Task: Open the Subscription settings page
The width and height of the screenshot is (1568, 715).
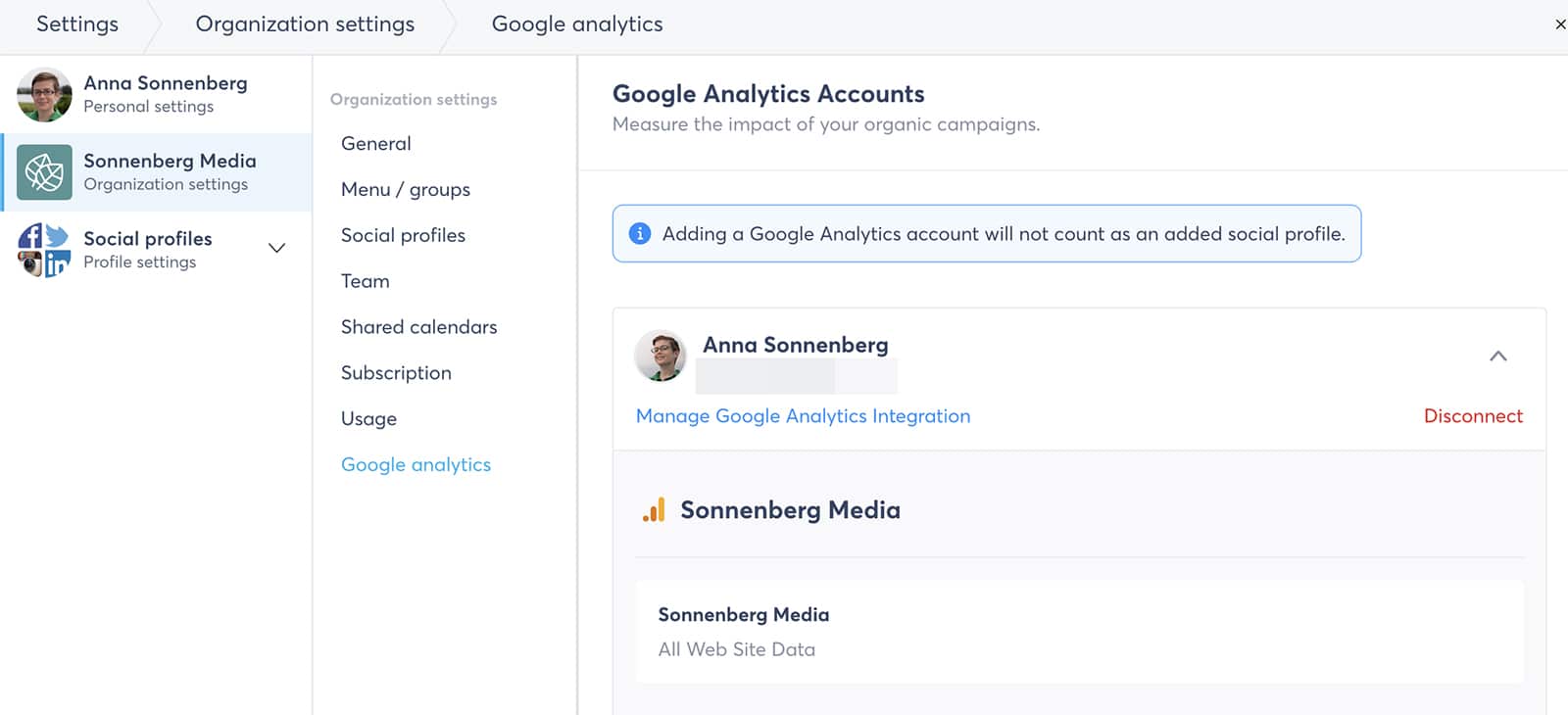Action: click(x=396, y=372)
